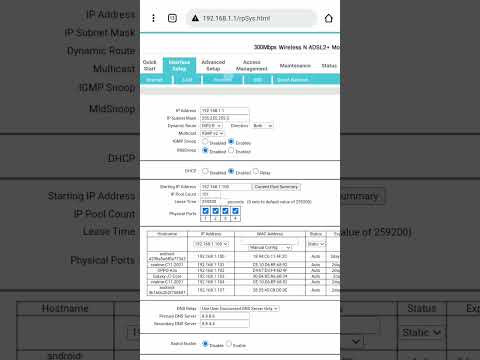Viewport: 480px width, 360px height.
Task: Tap the browser home icon
Action: tap(329, 18)
